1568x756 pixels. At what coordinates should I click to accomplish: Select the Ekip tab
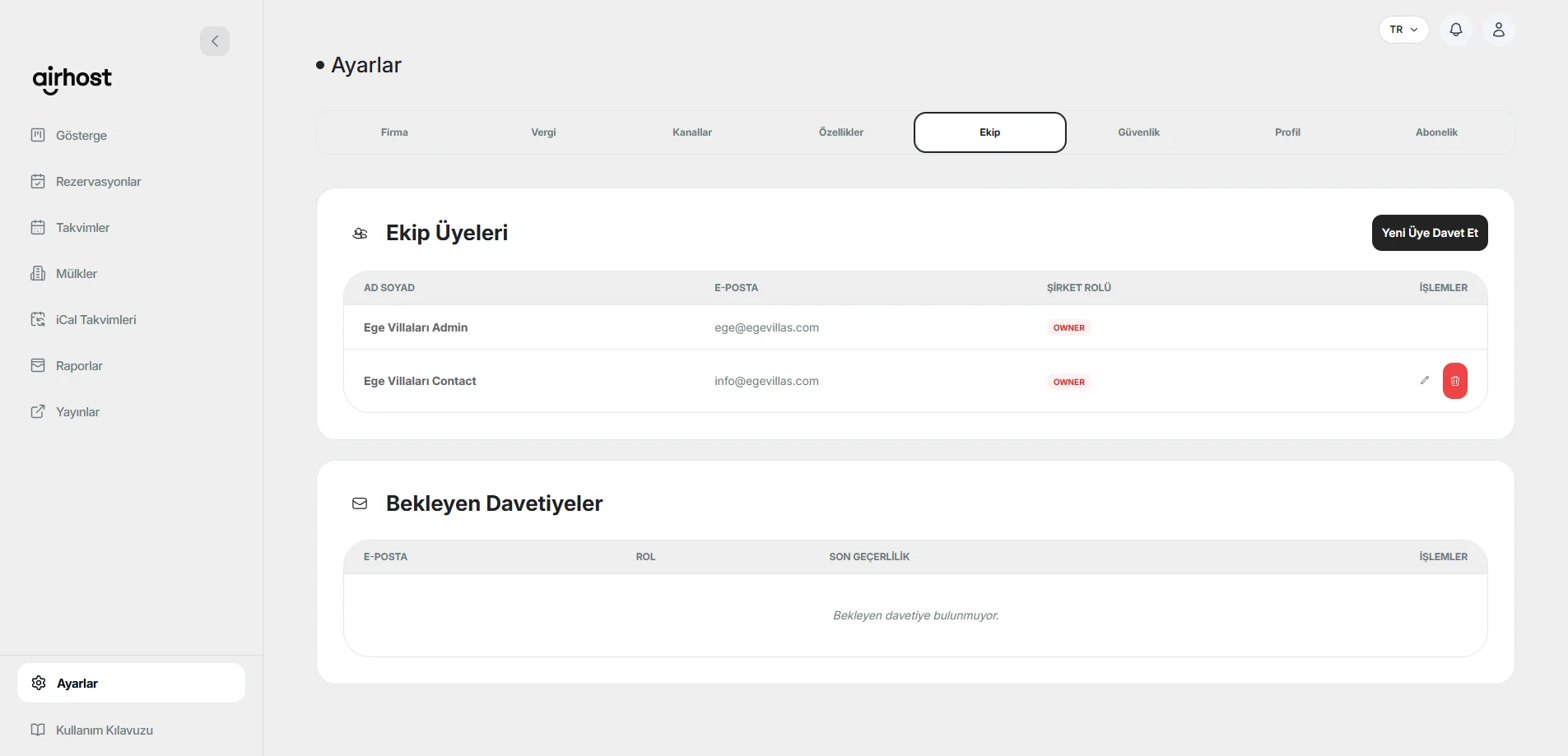(990, 132)
